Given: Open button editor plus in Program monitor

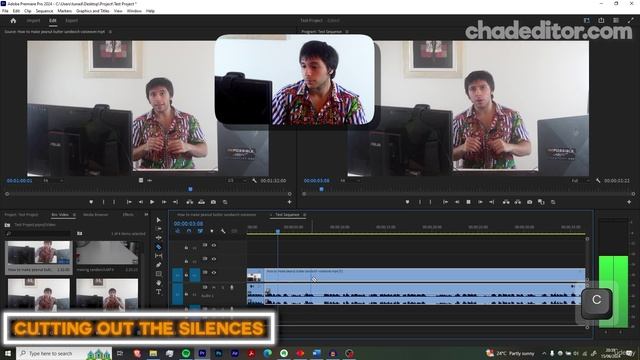Looking at the screenshot, I should (629, 202).
